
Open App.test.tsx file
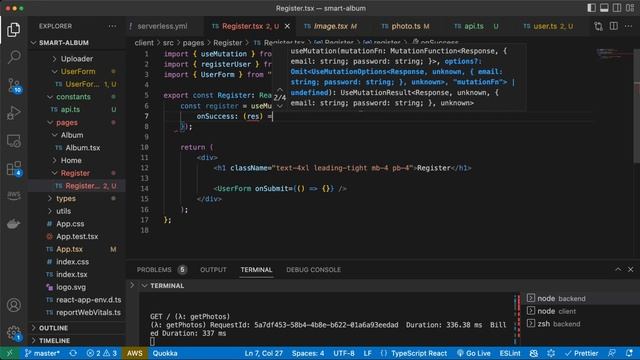[77, 236]
